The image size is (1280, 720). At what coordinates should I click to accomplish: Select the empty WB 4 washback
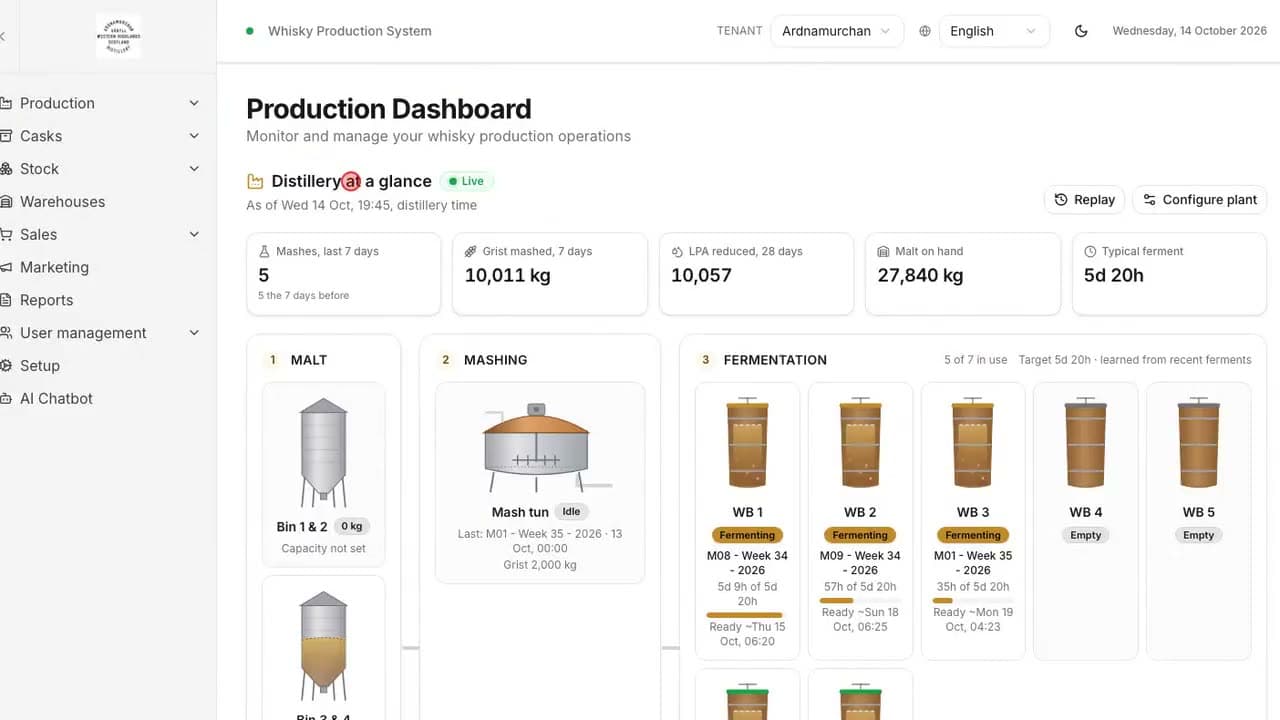1086,442
